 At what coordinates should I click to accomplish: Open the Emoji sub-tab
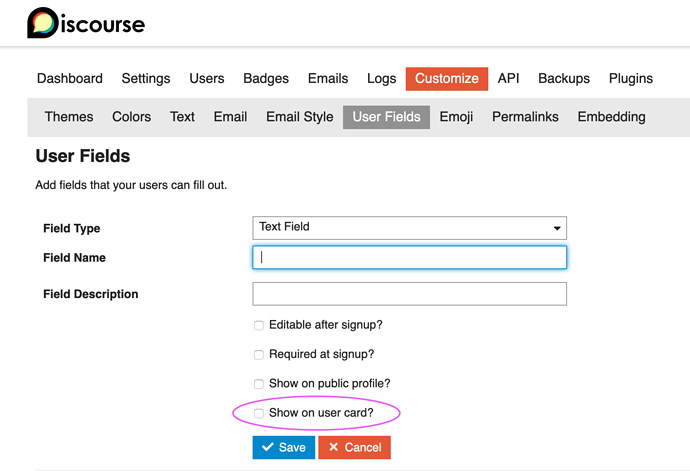coord(456,117)
